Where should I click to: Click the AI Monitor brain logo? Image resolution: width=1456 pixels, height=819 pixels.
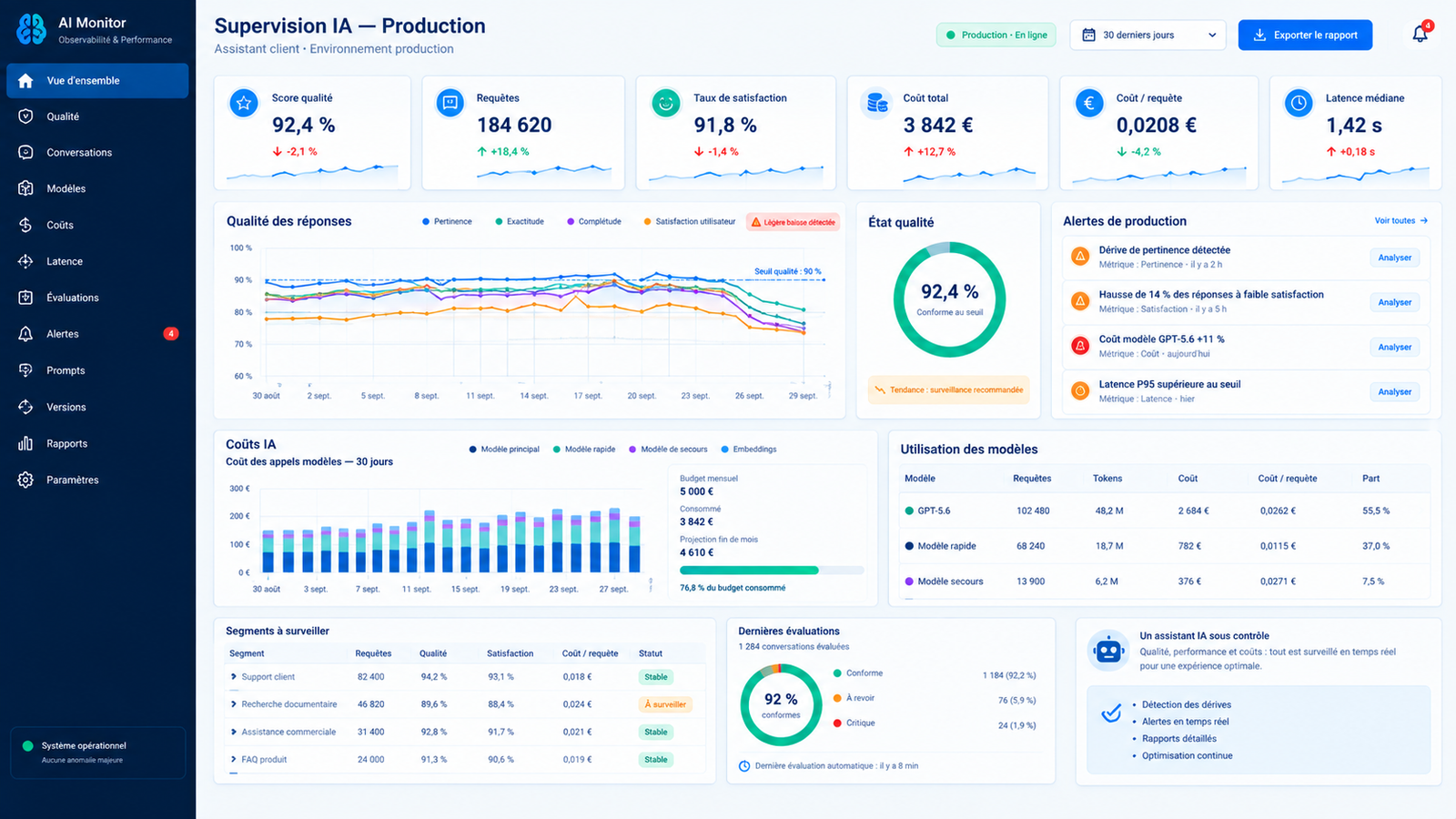[x=32, y=29]
